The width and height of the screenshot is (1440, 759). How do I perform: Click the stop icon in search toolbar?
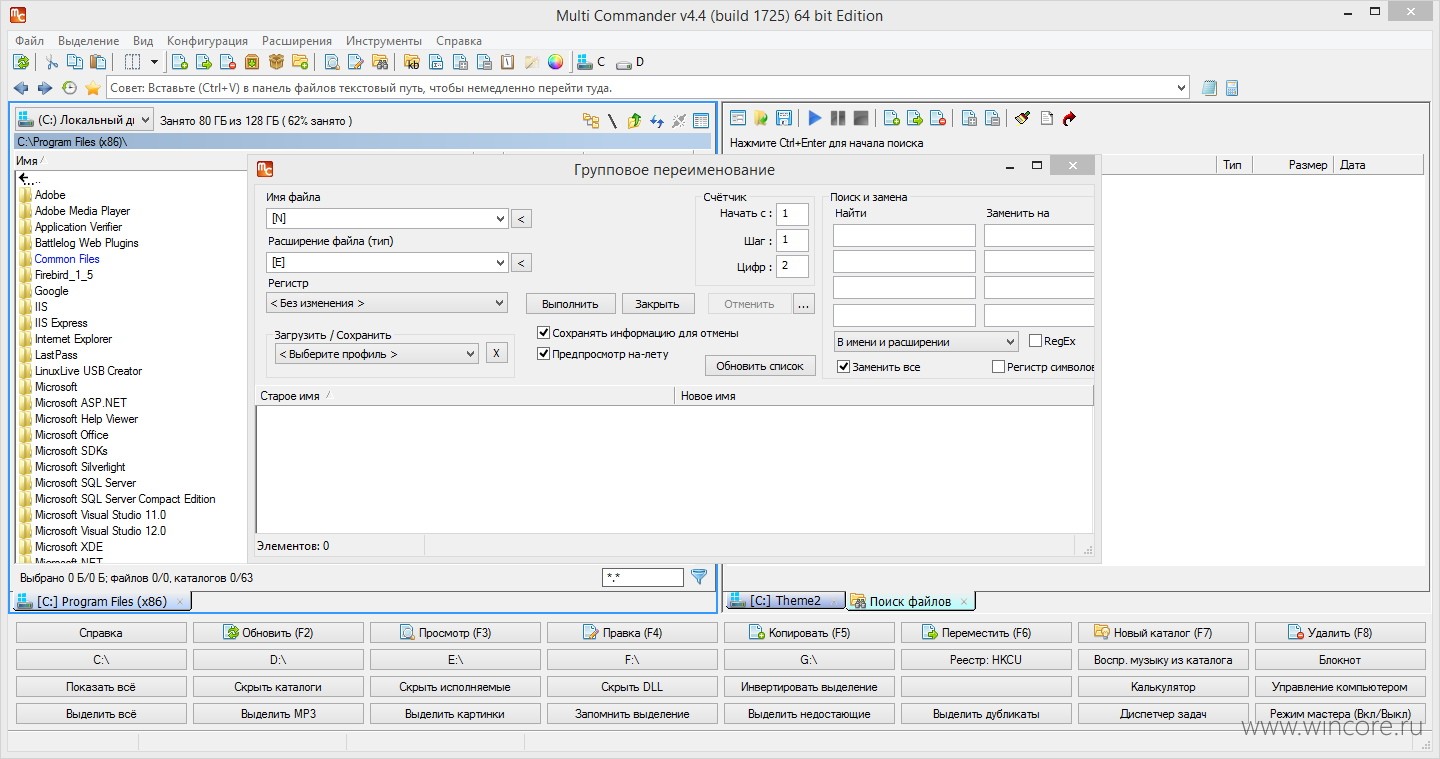tap(861, 118)
